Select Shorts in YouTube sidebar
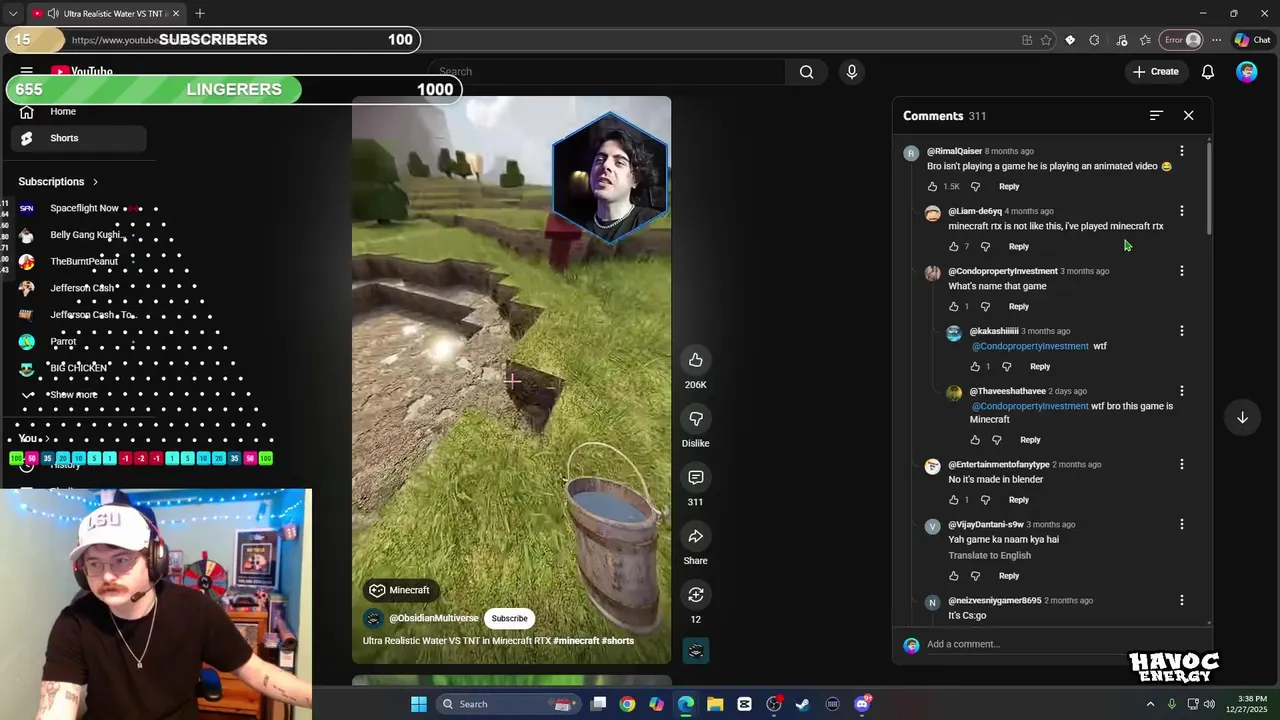1280x720 pixels. point(78,138)
